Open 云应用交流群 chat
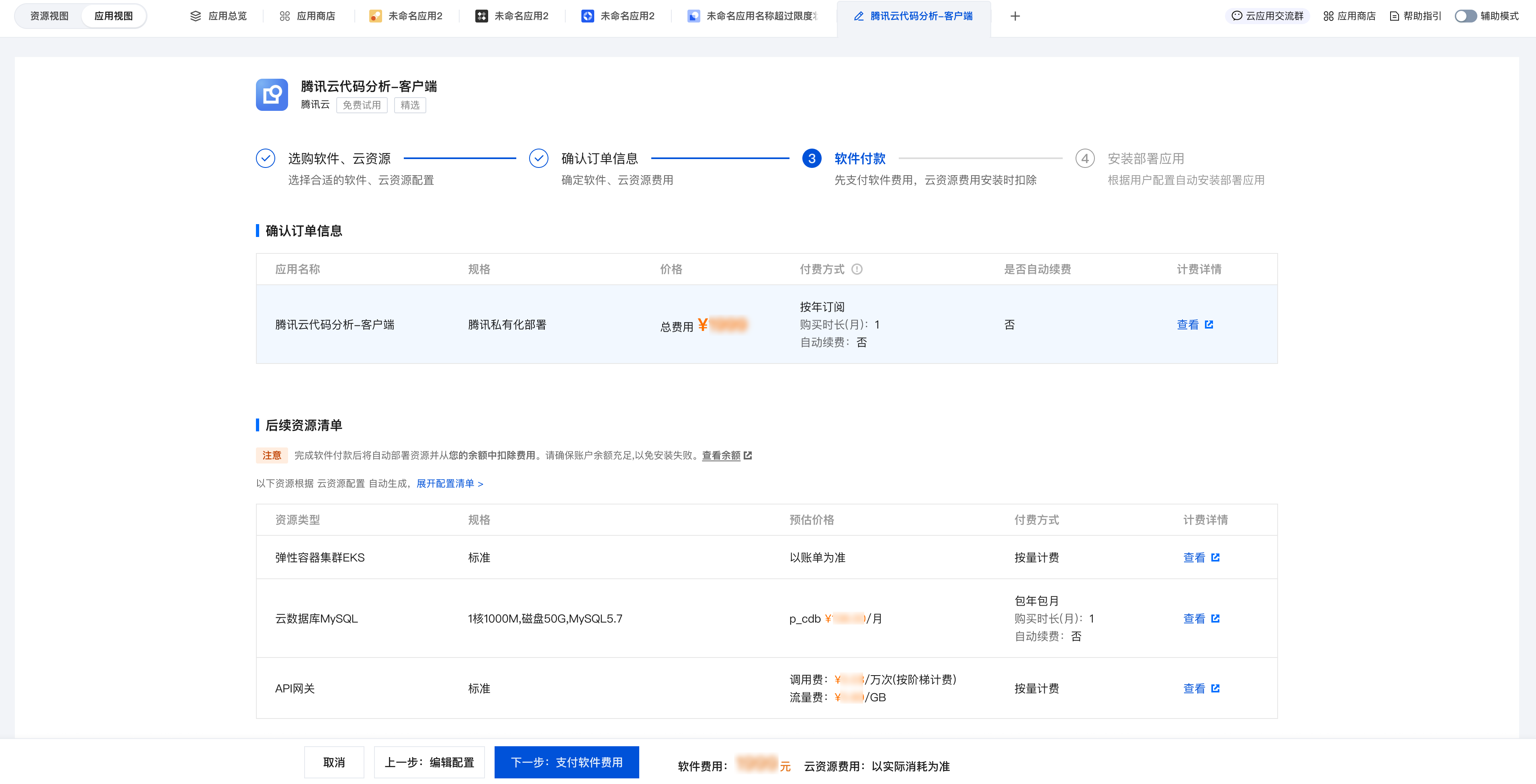 1267,16
